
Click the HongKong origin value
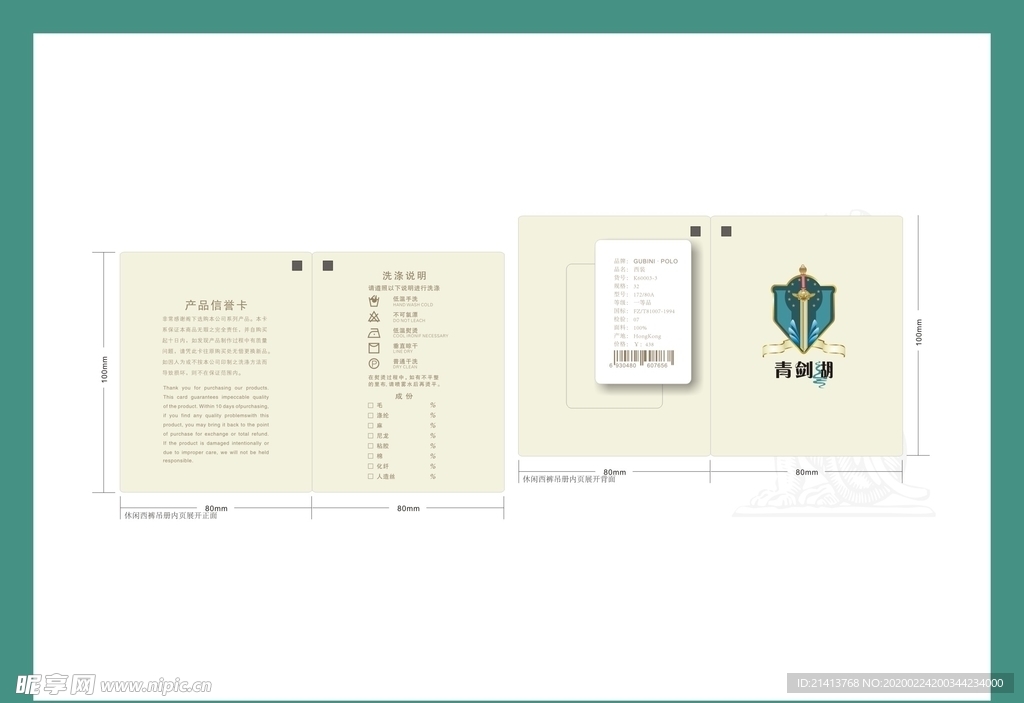pyautogui.click(x=647, y=336)
